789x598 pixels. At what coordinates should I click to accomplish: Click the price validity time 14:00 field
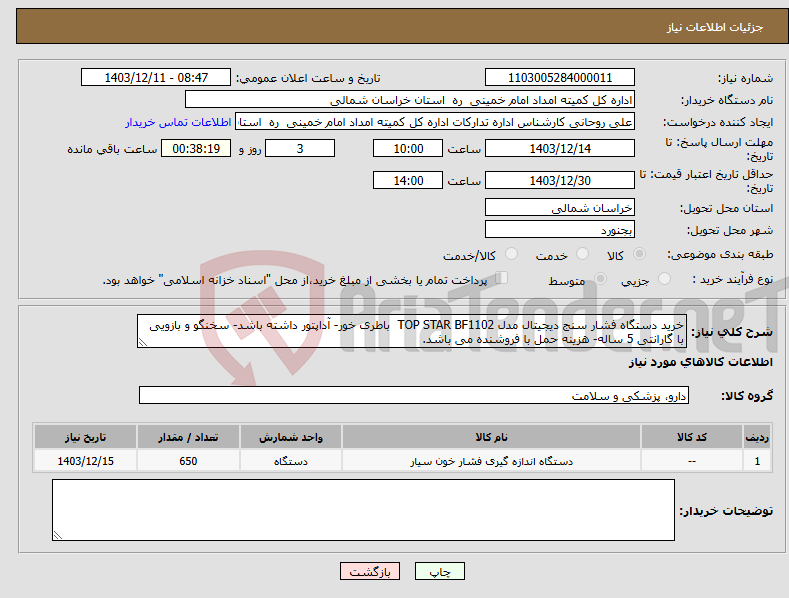tap(408, 180)
